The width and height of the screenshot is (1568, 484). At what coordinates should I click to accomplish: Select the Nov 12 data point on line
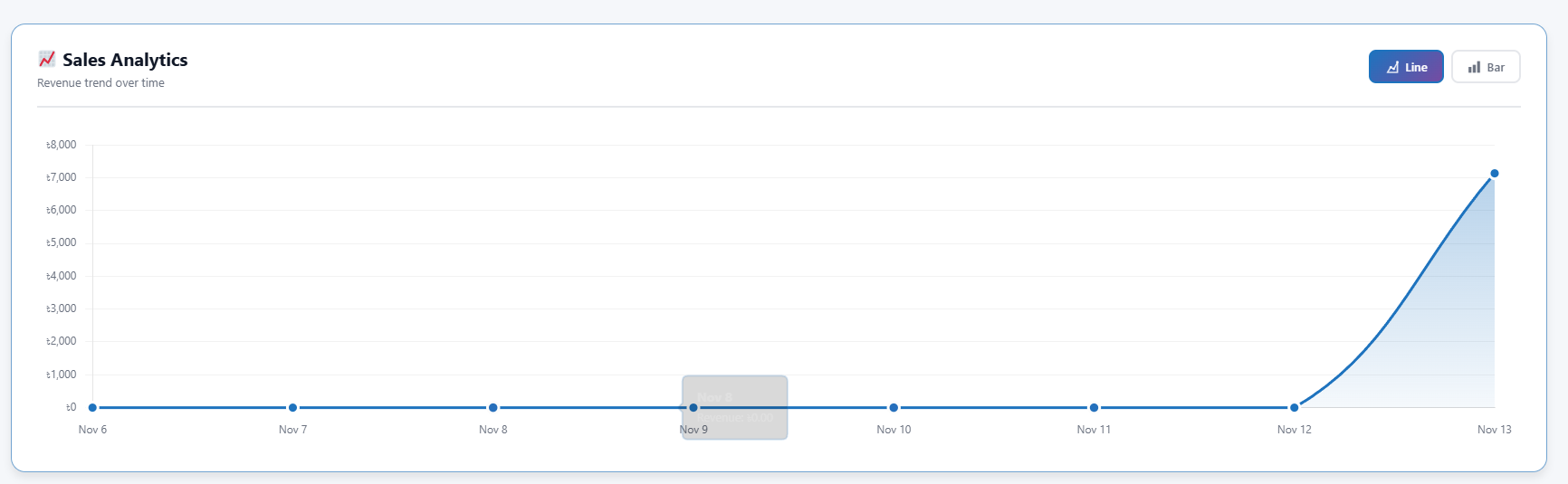pyautogui.click(x=1294, y=408)
